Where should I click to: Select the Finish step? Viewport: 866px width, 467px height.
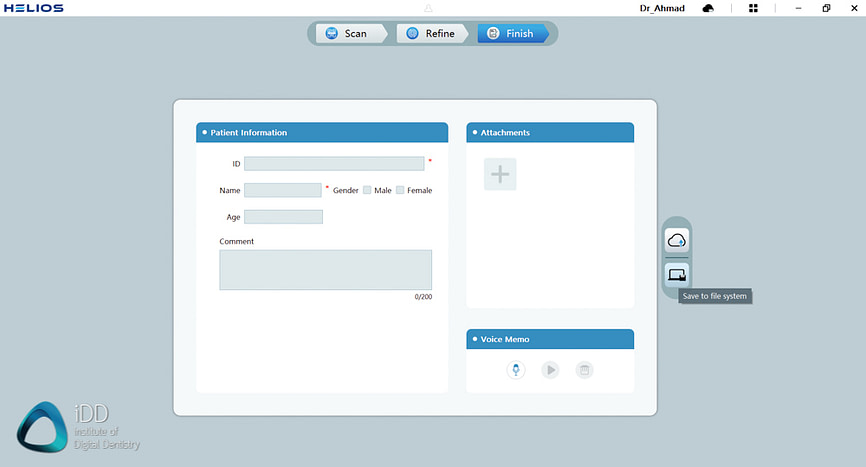point(510,33)
